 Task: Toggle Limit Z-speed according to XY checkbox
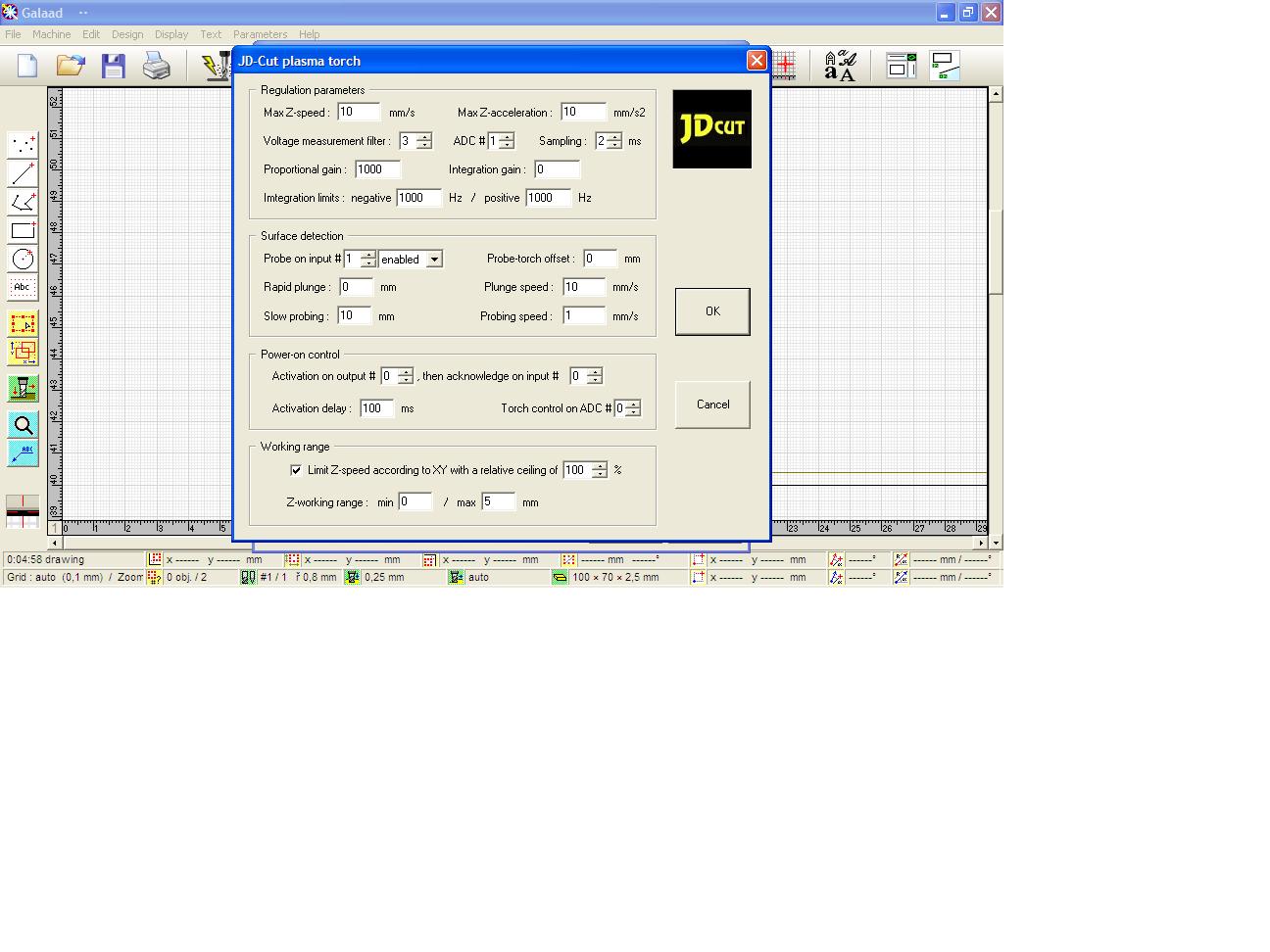(x=296, y=470)
